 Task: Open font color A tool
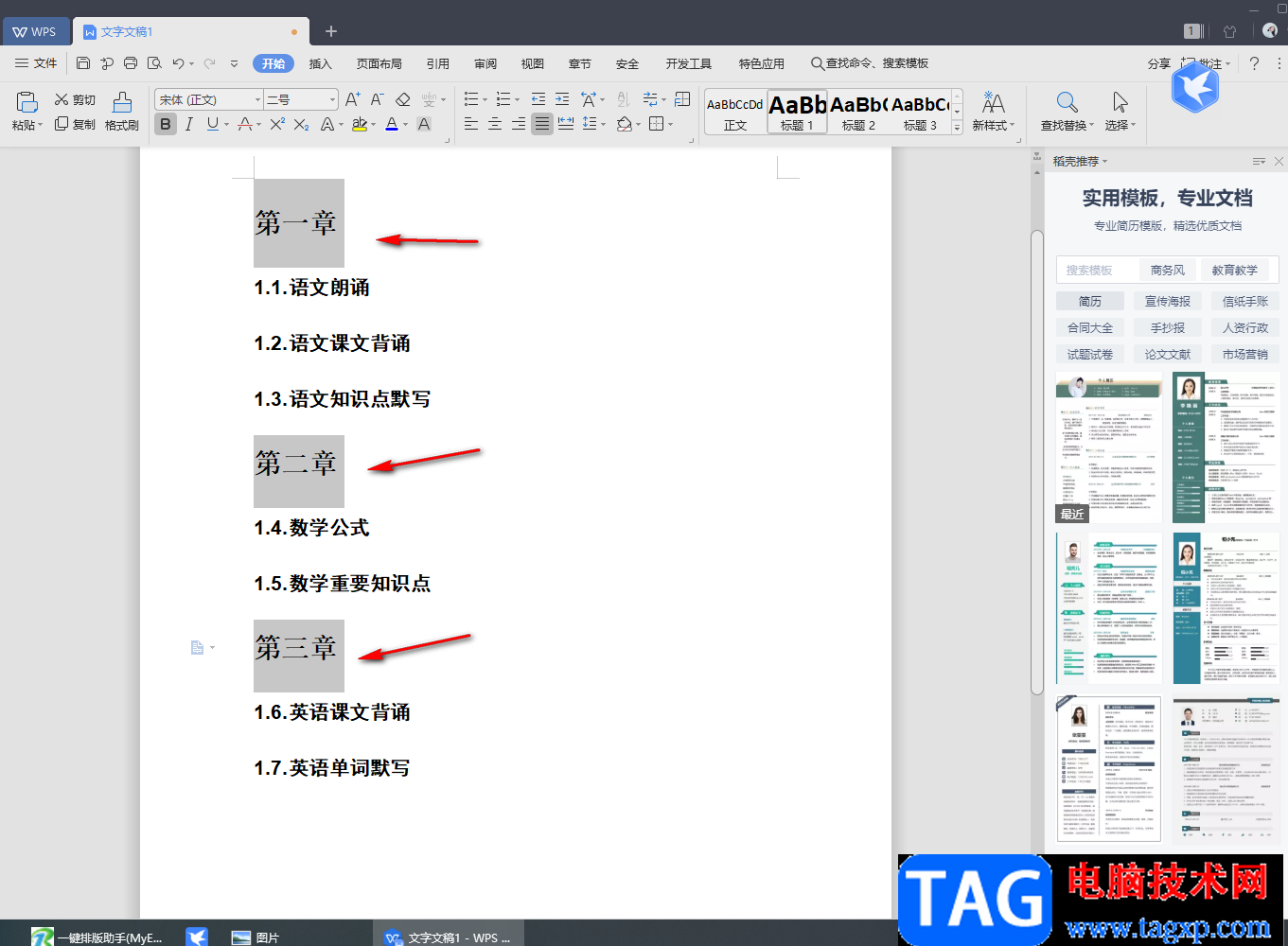coord(392,124)
